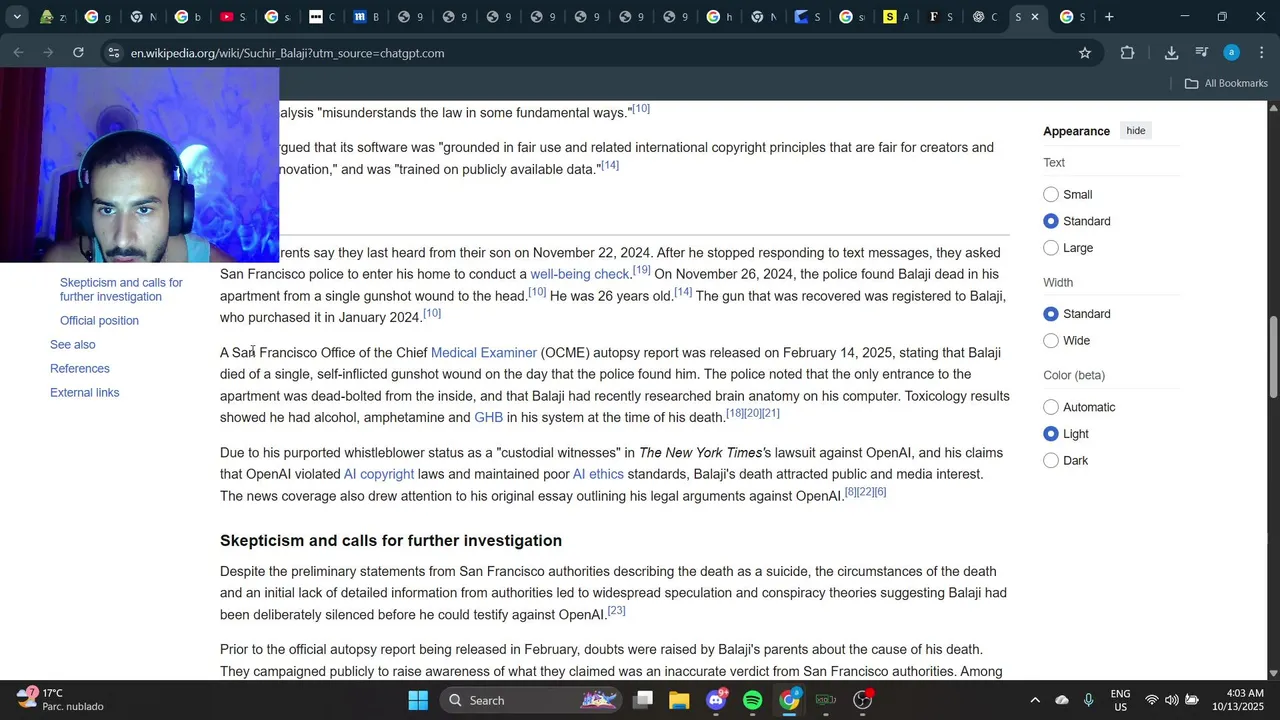The height and width of the screenshot is (720, 1280).
Task: Open the tab search dropdown arrow
Action: 16,17
